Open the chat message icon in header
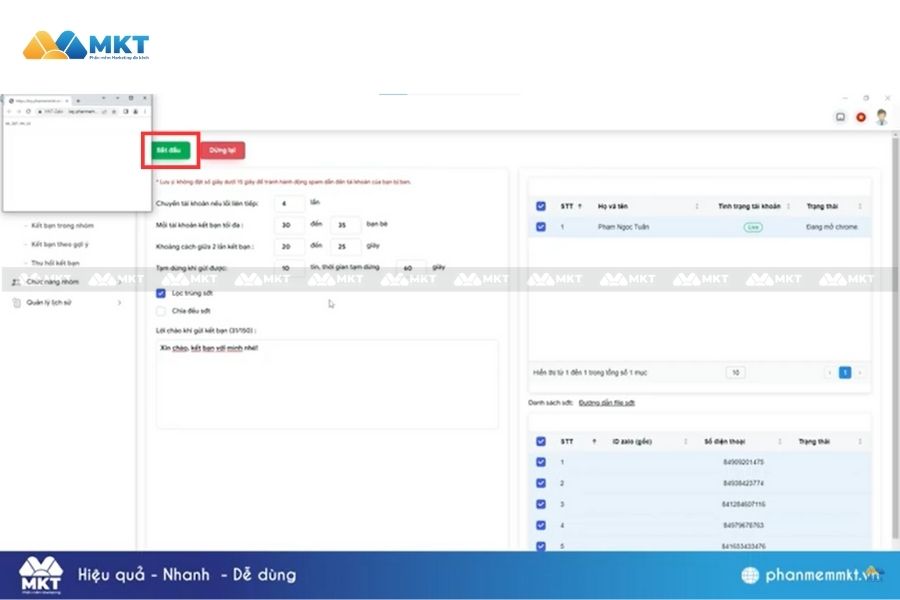The image size is (900, 600). point(841,117)
